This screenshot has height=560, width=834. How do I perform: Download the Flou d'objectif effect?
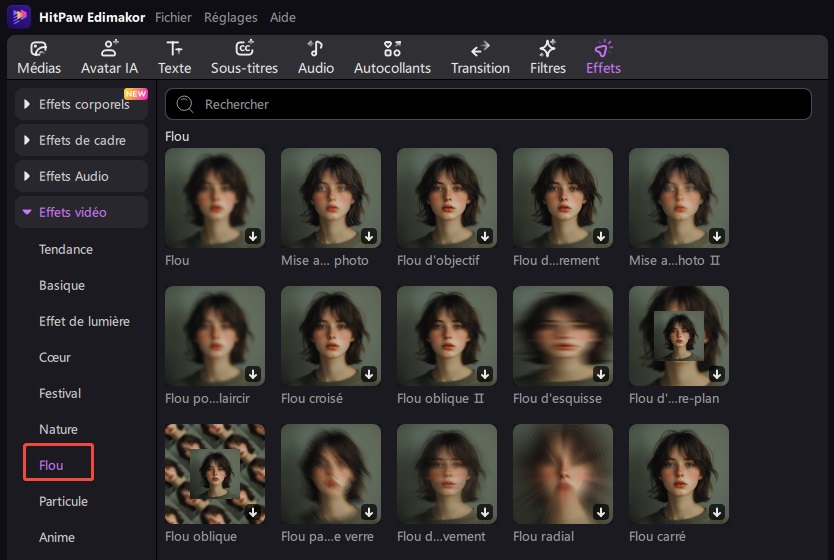coord(485,236)
